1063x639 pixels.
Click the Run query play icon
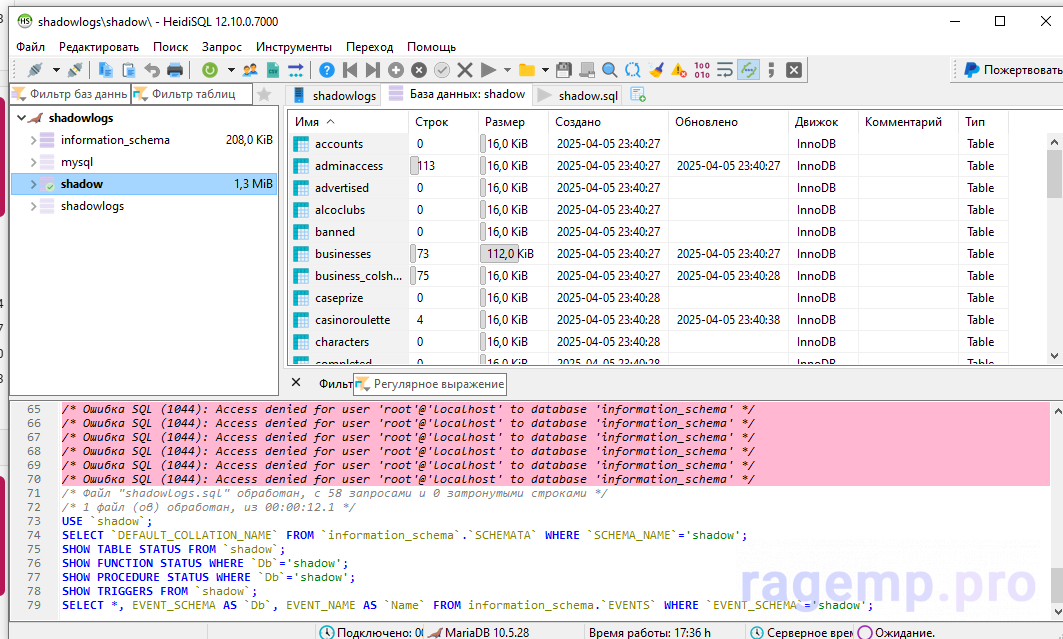[x=488, y=70]
